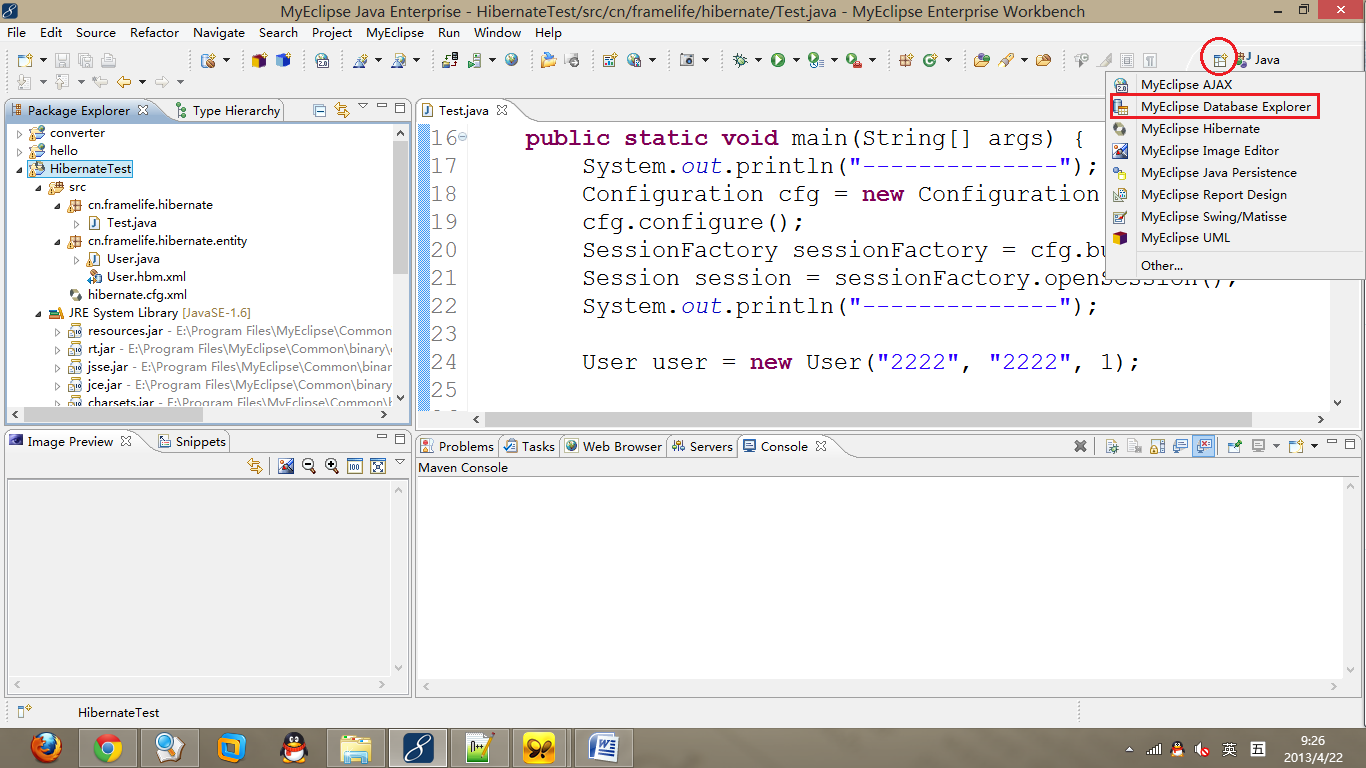
Task: Toggle Show Console When Output Changes
Action: point(1181,446)
